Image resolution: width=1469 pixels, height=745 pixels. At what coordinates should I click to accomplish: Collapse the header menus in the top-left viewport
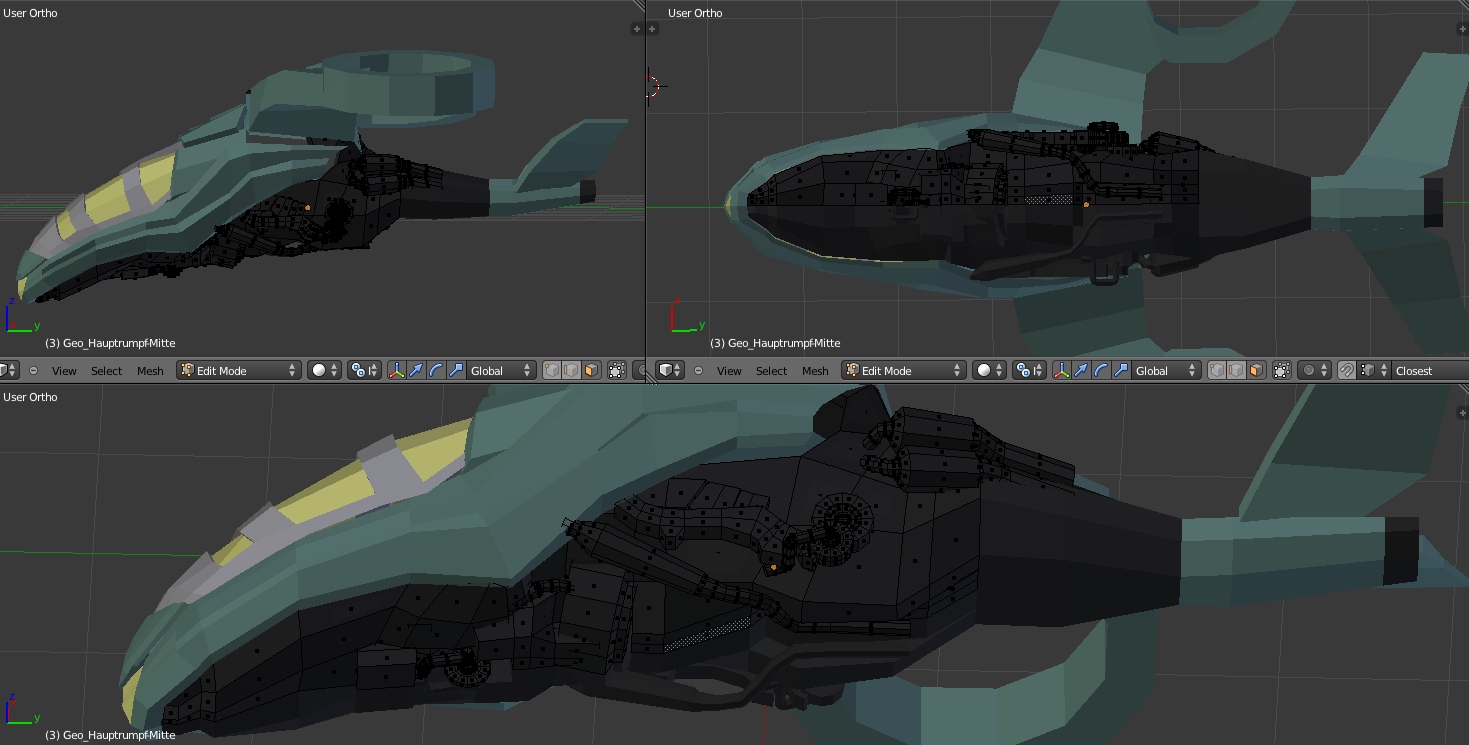pos(33,371)
